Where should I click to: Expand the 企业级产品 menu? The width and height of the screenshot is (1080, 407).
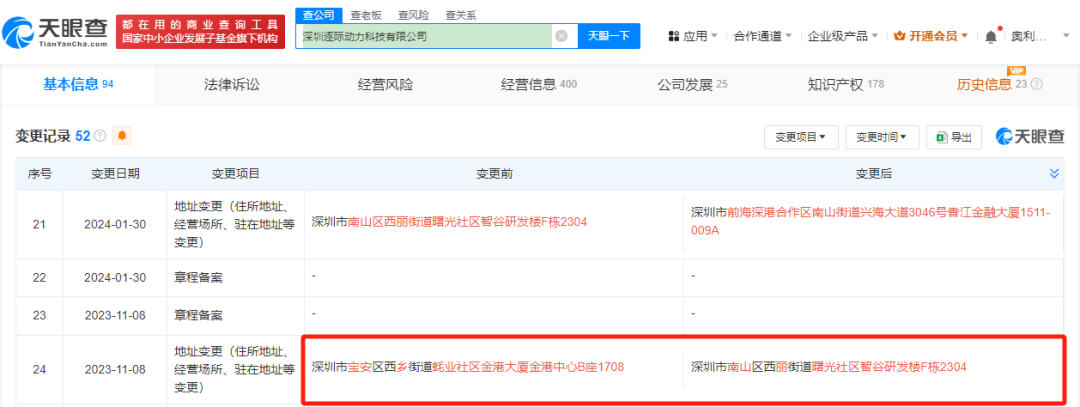[842, 36]
